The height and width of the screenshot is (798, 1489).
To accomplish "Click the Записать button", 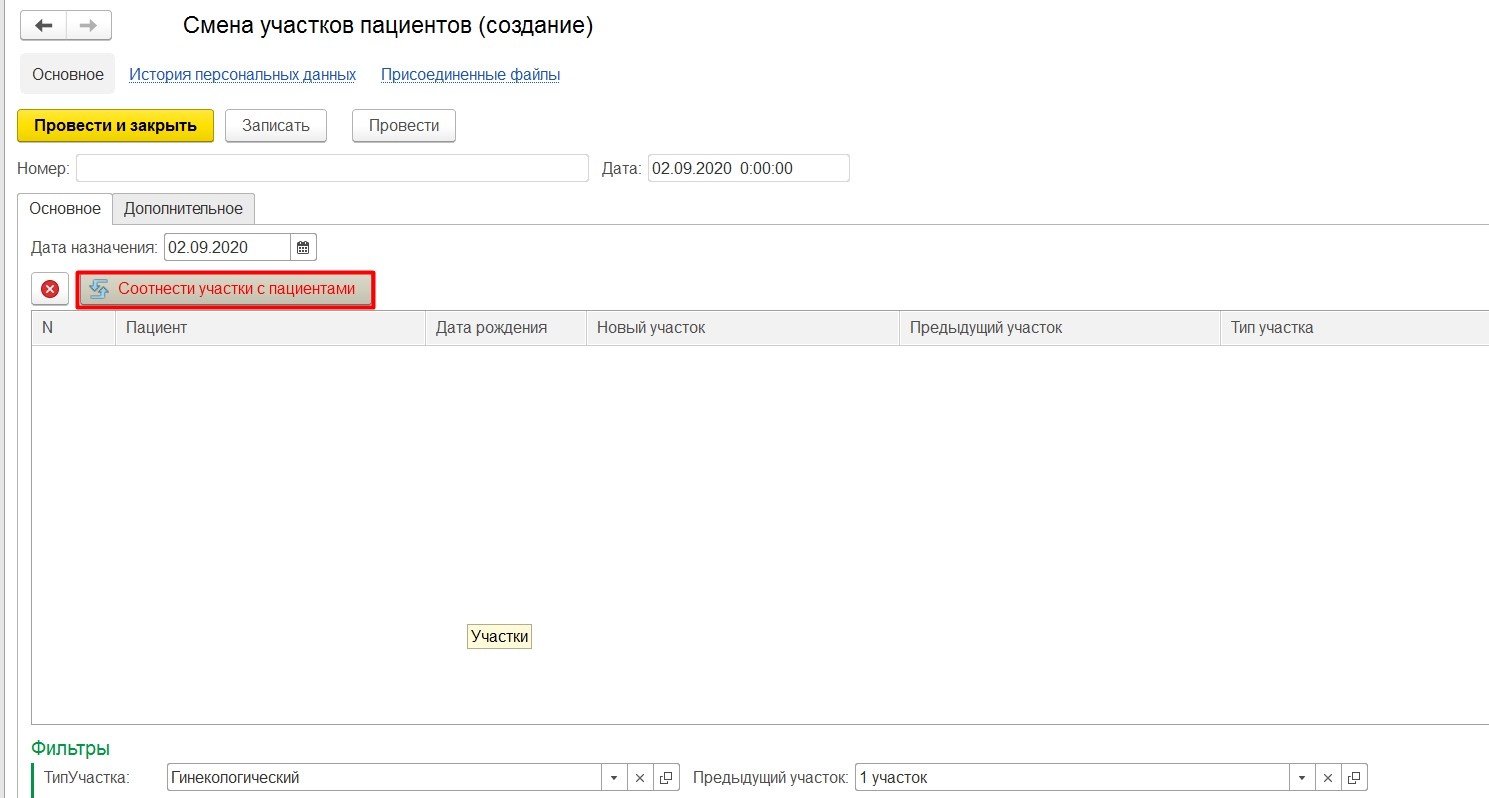I will (276, 126).
